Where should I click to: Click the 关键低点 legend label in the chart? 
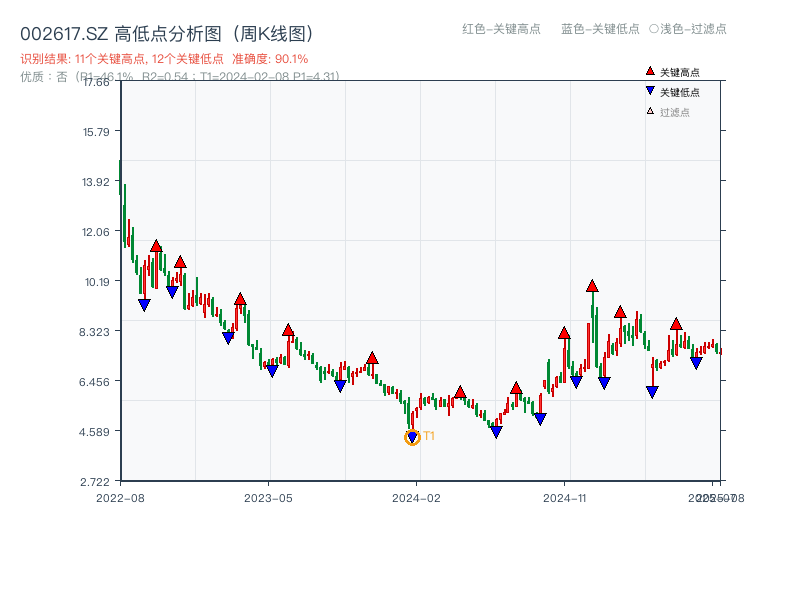point(680,92)
